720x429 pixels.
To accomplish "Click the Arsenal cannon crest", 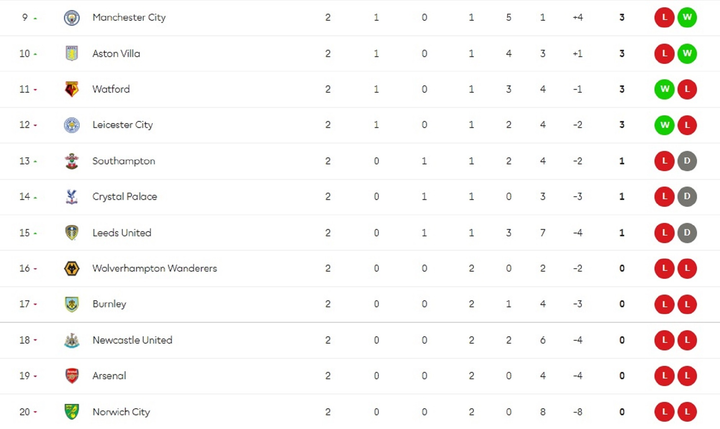I will (72, 376).
